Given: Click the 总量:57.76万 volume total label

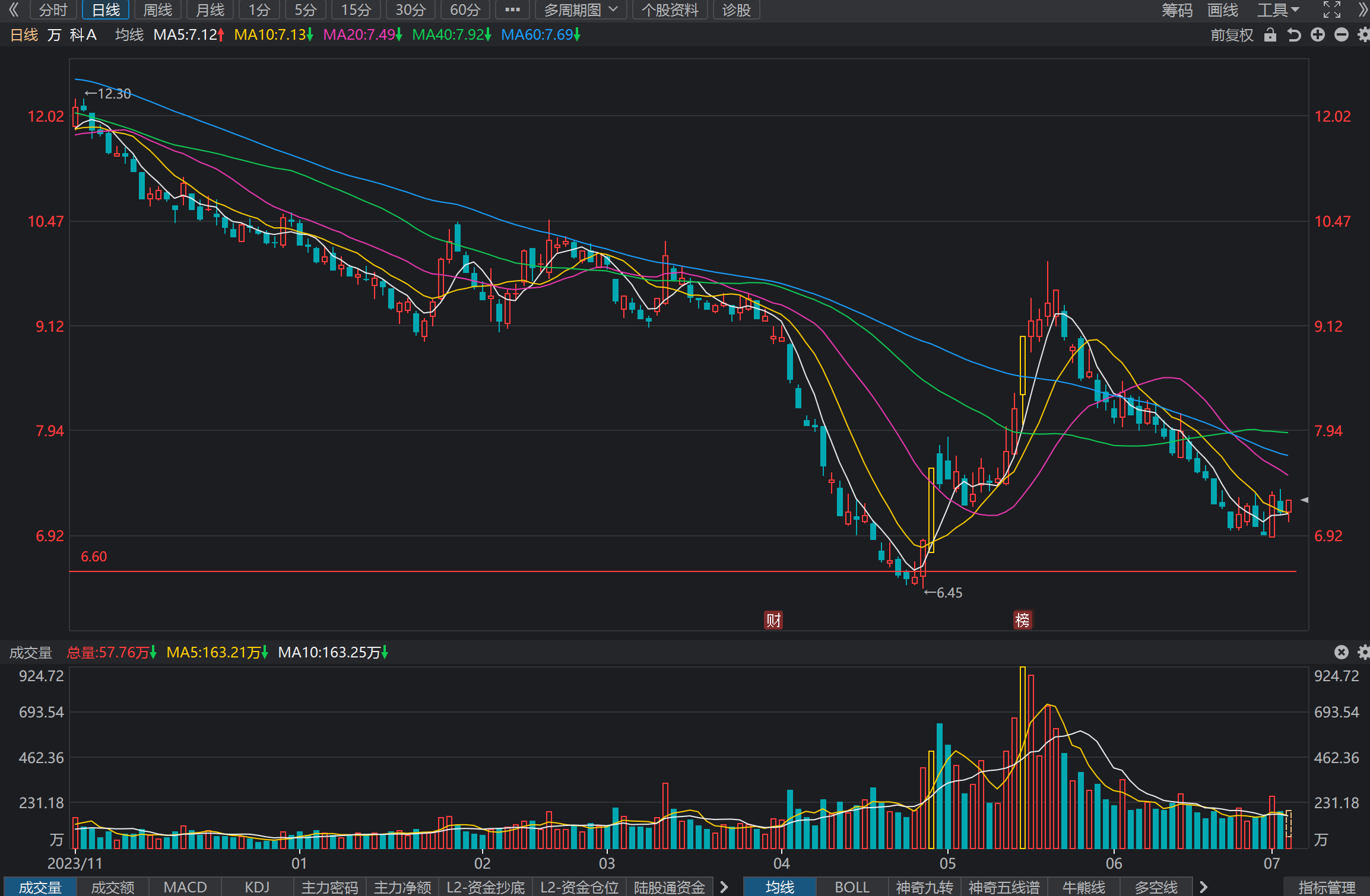Looking at the screenshot, I should click(x=112, y=653).
